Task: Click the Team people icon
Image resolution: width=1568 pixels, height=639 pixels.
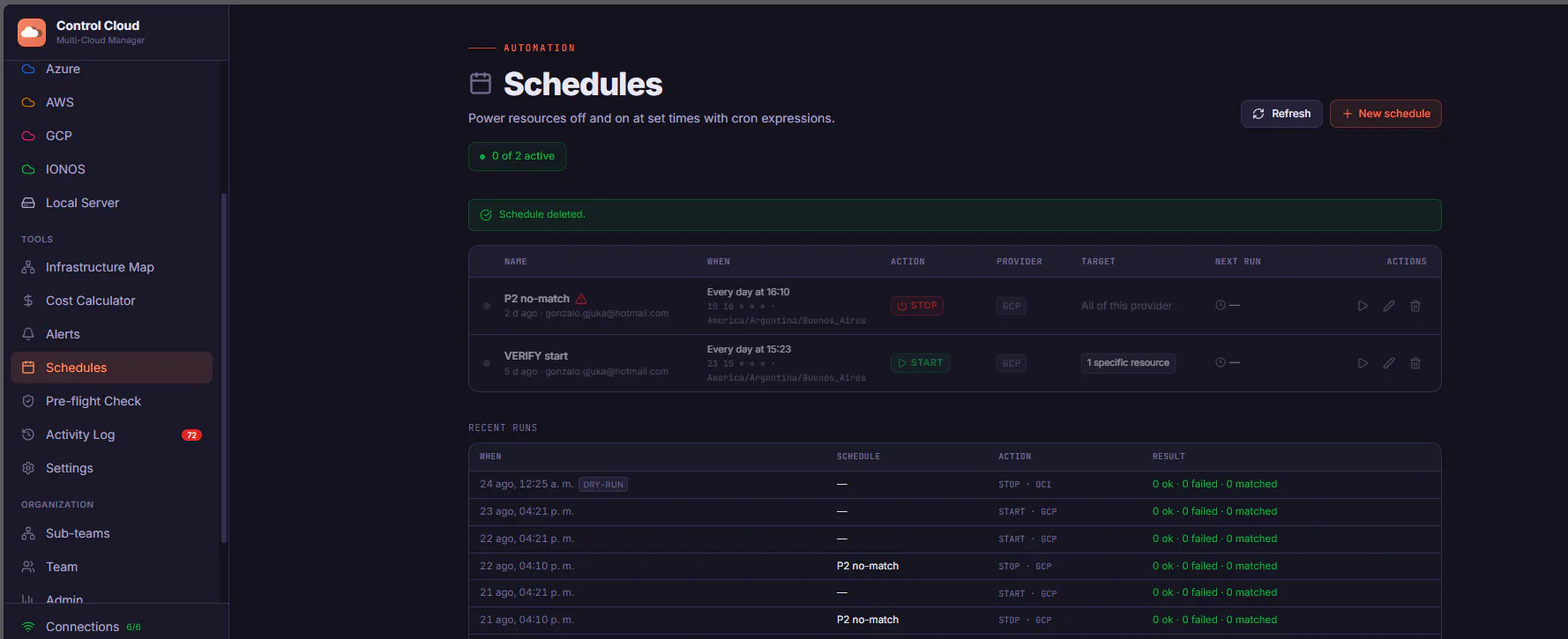Action: (28, 567)
